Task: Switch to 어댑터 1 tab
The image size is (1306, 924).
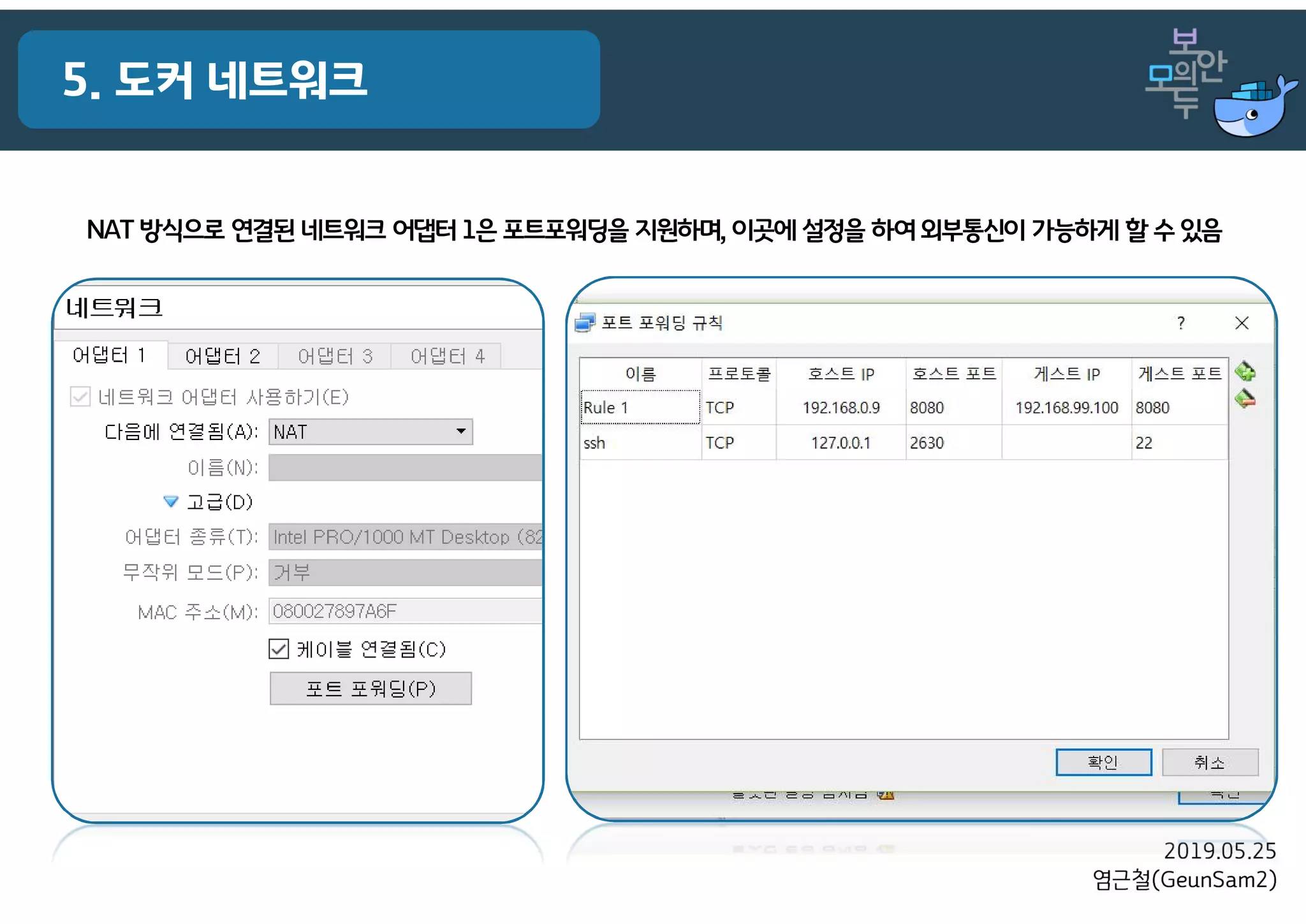Action: tap(110, 355)
